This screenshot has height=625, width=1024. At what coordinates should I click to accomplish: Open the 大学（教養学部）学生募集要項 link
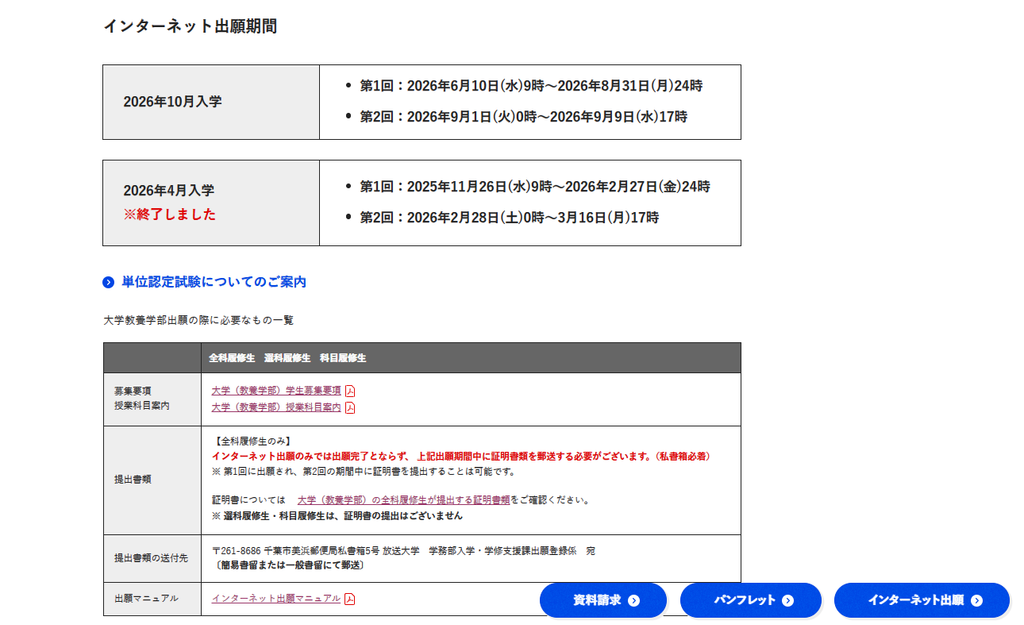[x=276, y=391]
